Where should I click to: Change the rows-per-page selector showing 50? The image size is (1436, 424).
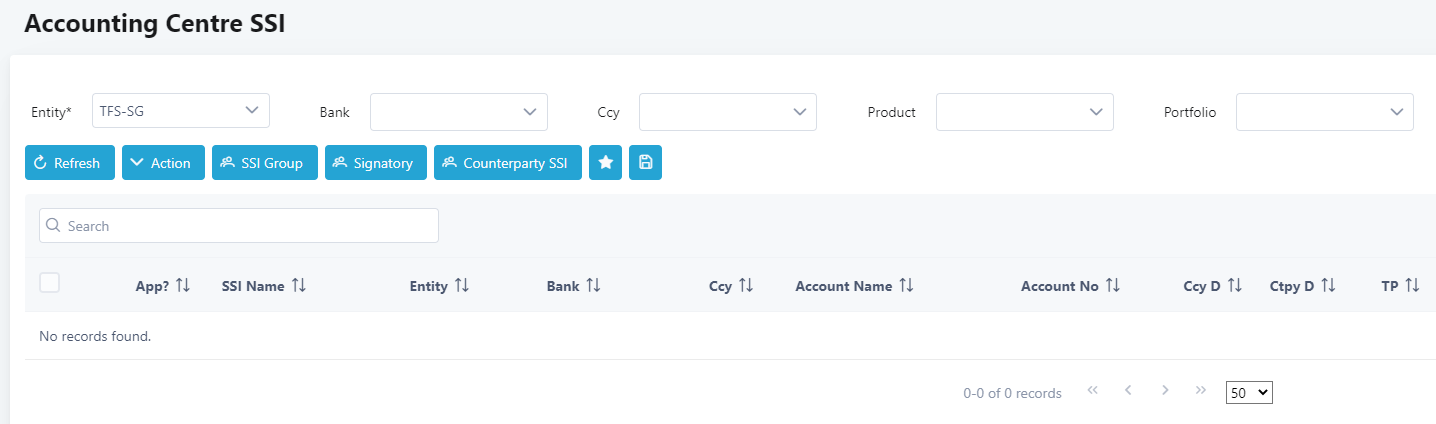(x=1249, y=393)
